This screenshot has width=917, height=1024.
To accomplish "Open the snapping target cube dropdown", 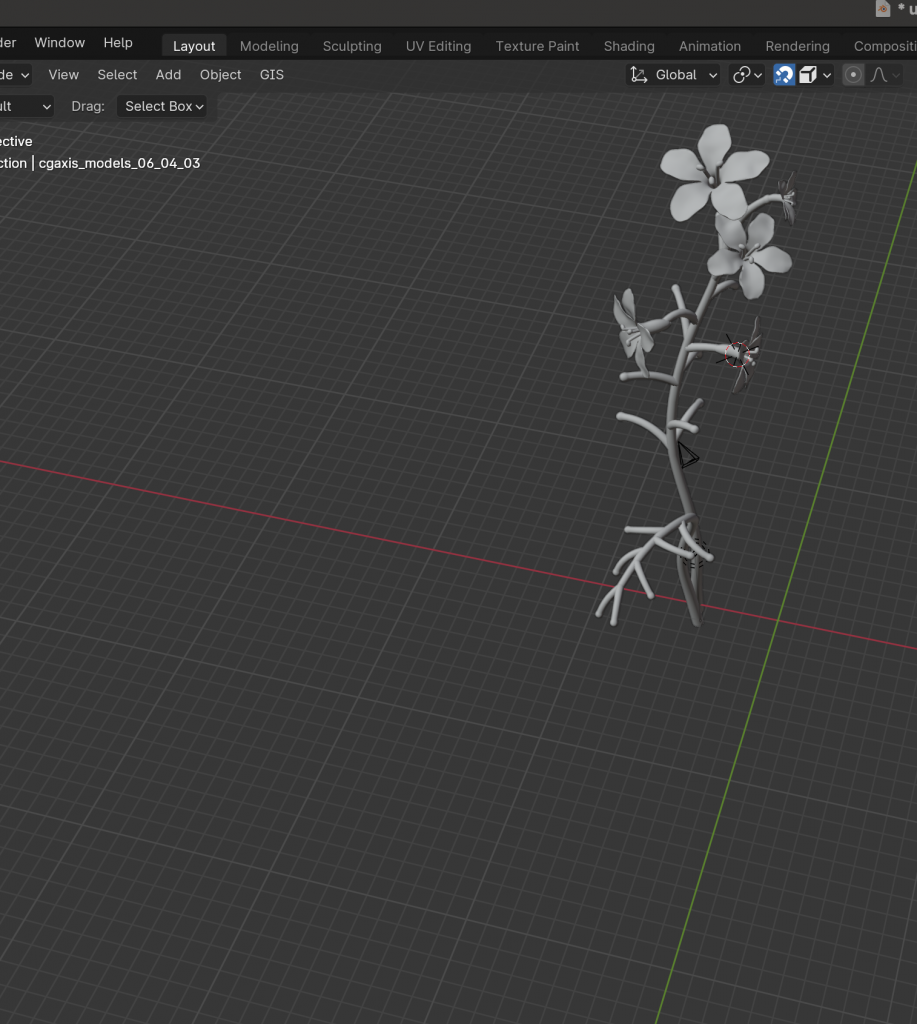I will 815,74.
